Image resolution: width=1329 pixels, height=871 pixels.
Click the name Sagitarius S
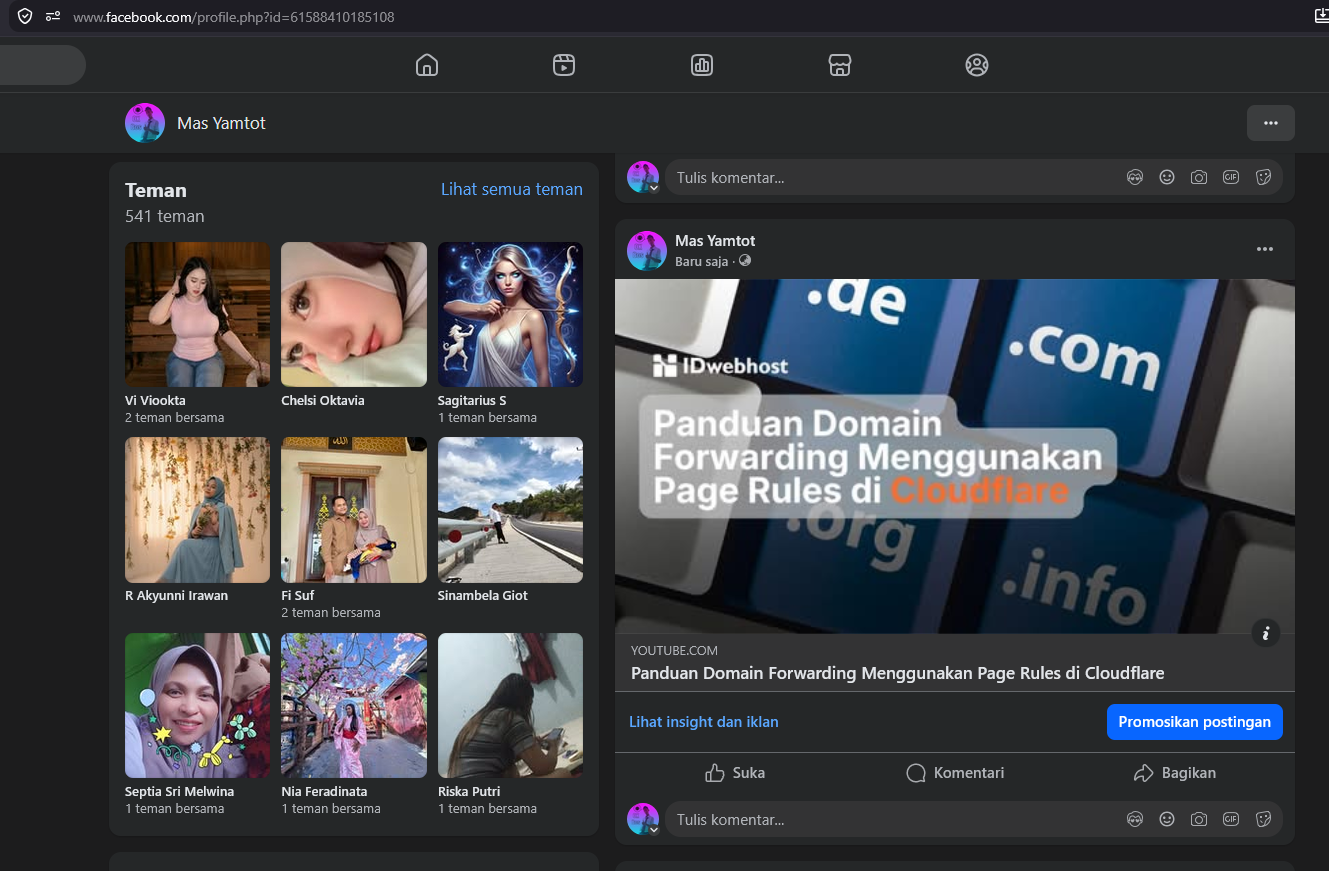(472, 400)
